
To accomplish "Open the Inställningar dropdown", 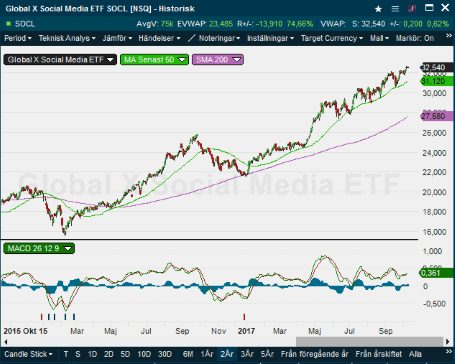I will [x=271, y=38].
